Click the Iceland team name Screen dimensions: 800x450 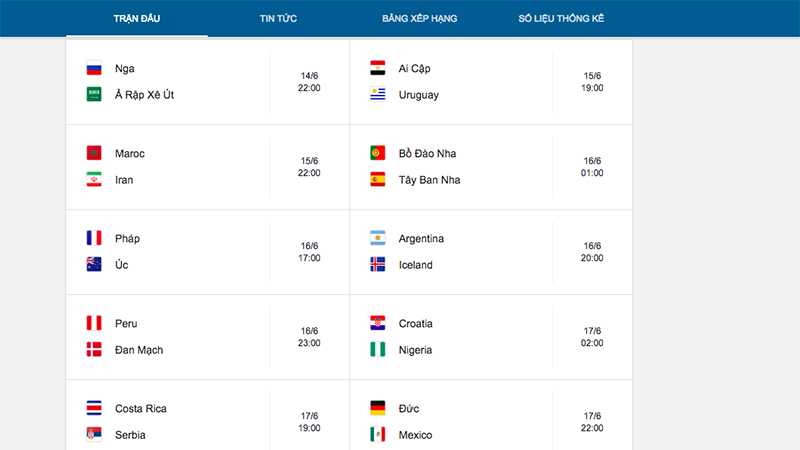pyautogui.click(x=415, y=265)
